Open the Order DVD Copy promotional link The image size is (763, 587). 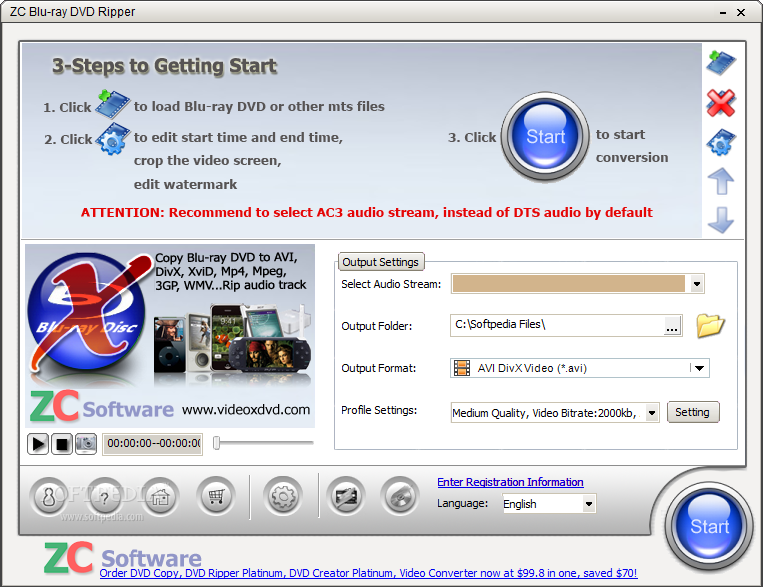click(x=368, y=573)
